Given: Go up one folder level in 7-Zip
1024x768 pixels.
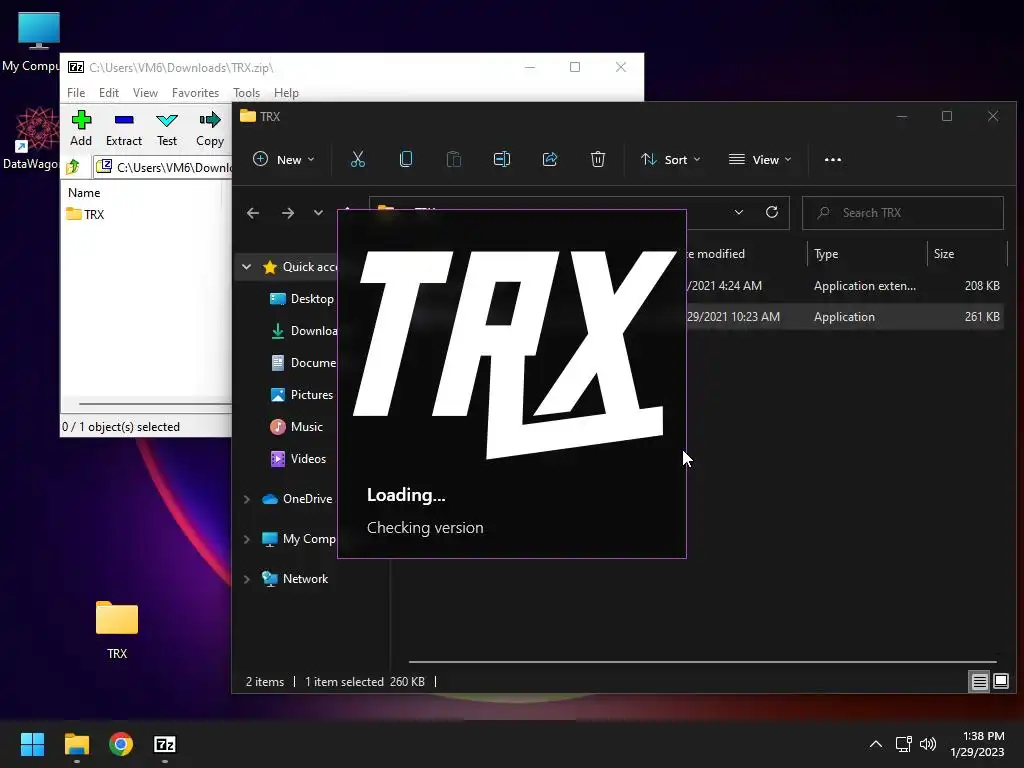Looking at the screenshot, I should [x=73, y=167].
